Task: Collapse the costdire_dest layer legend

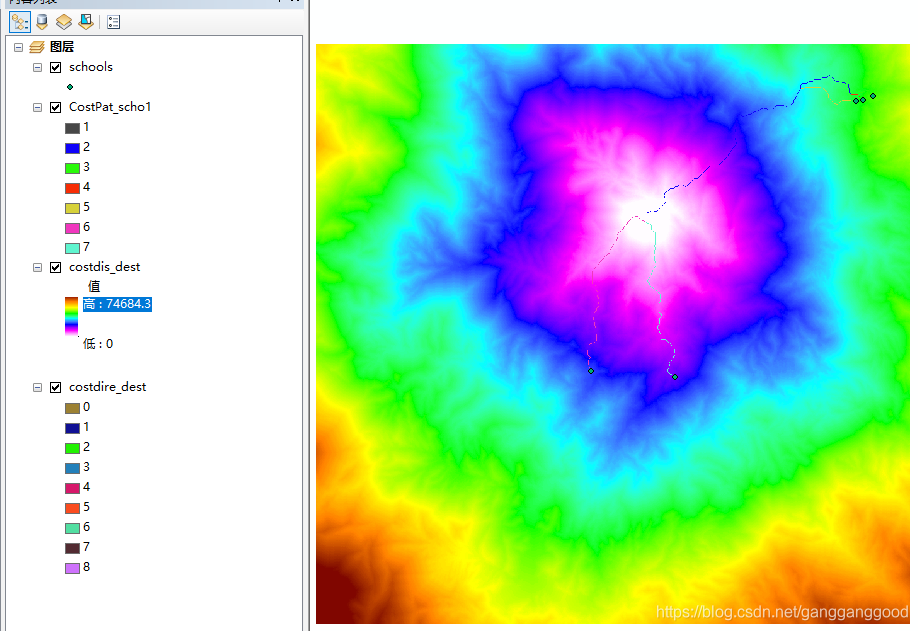Action: coord(37,387)
